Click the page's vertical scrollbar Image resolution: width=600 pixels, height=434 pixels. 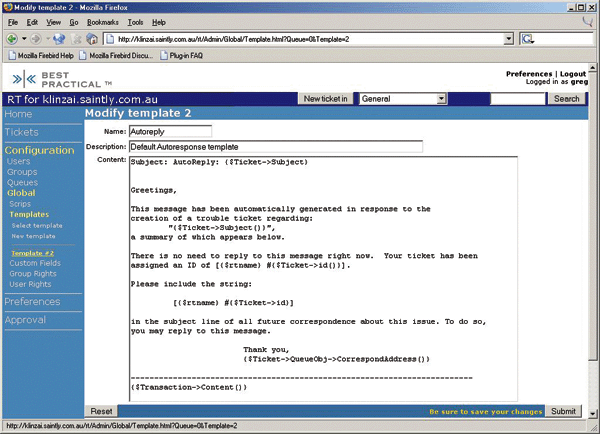coord(594,250)
